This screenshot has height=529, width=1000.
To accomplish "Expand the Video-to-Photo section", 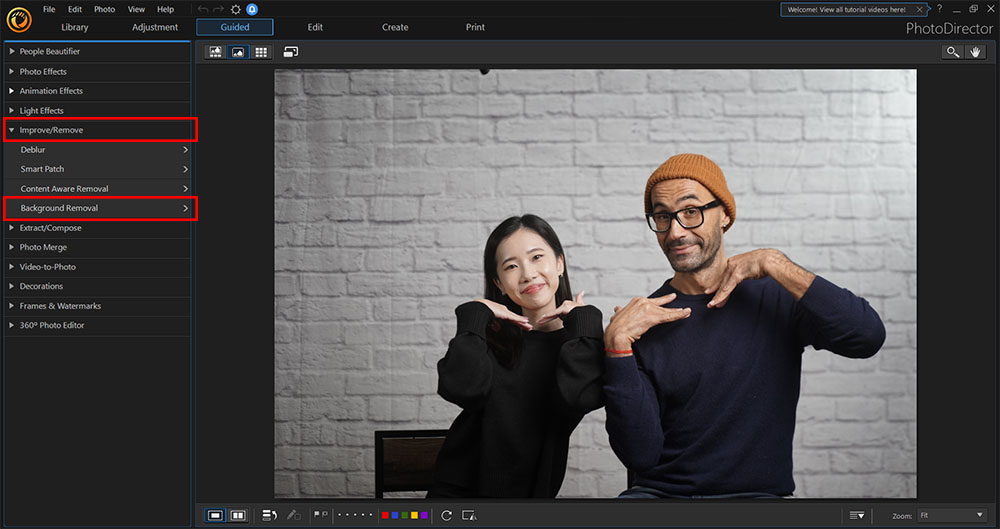I will [x=98, y=267].
